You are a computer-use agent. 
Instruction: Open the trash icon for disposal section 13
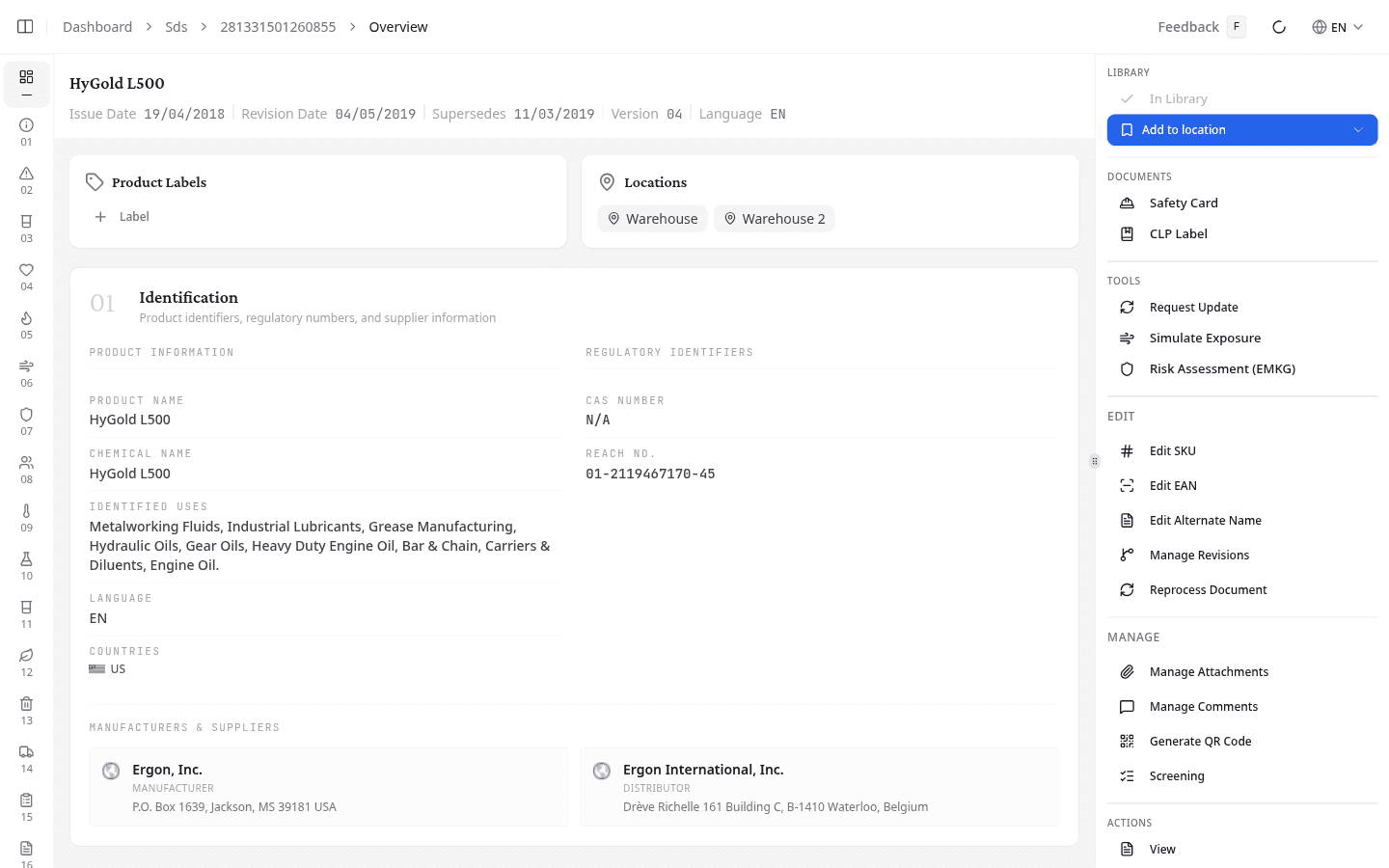tap(26, 704)
